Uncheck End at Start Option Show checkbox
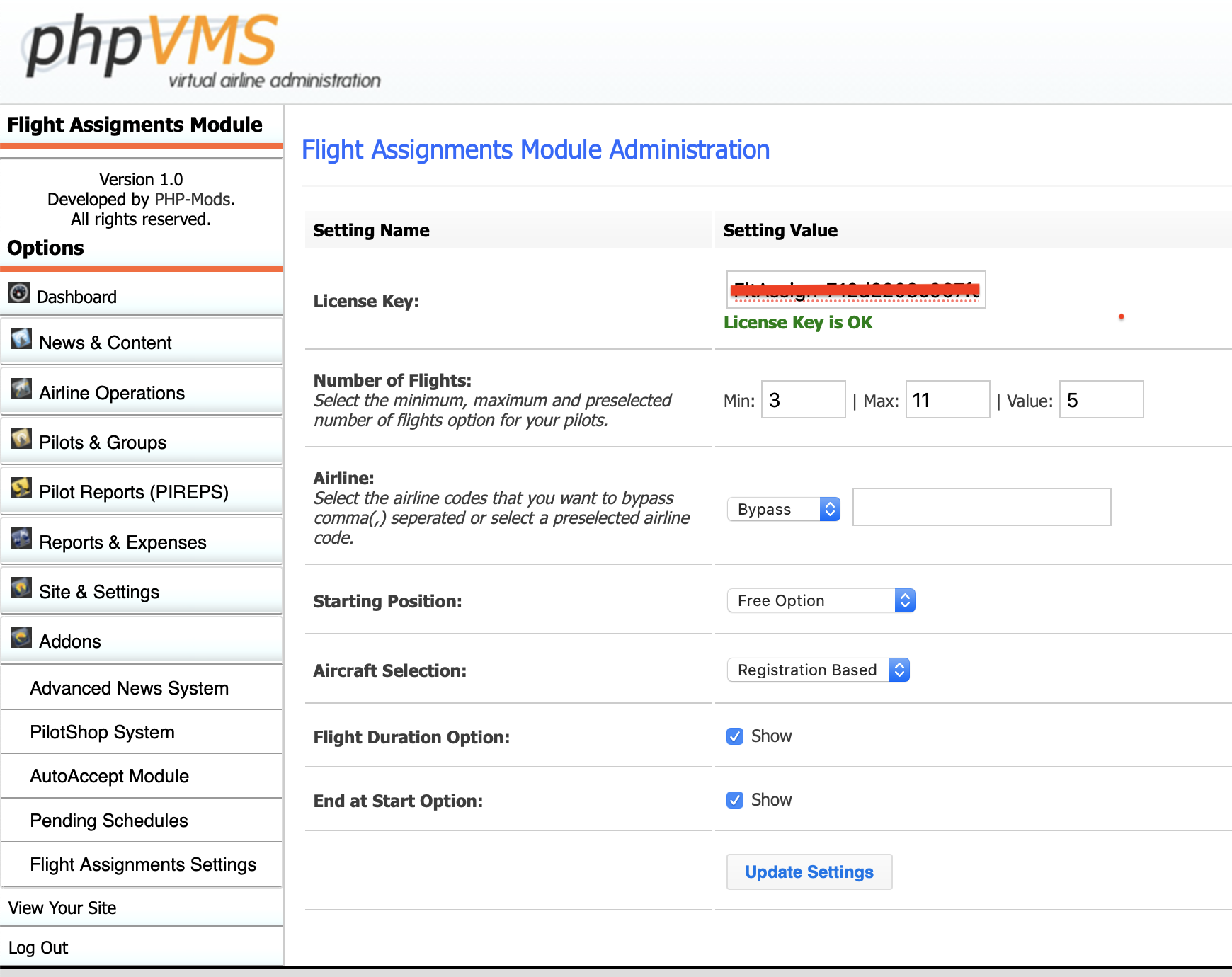The height and width of the screenshot is (977, 1232). [x=735, y=800]
